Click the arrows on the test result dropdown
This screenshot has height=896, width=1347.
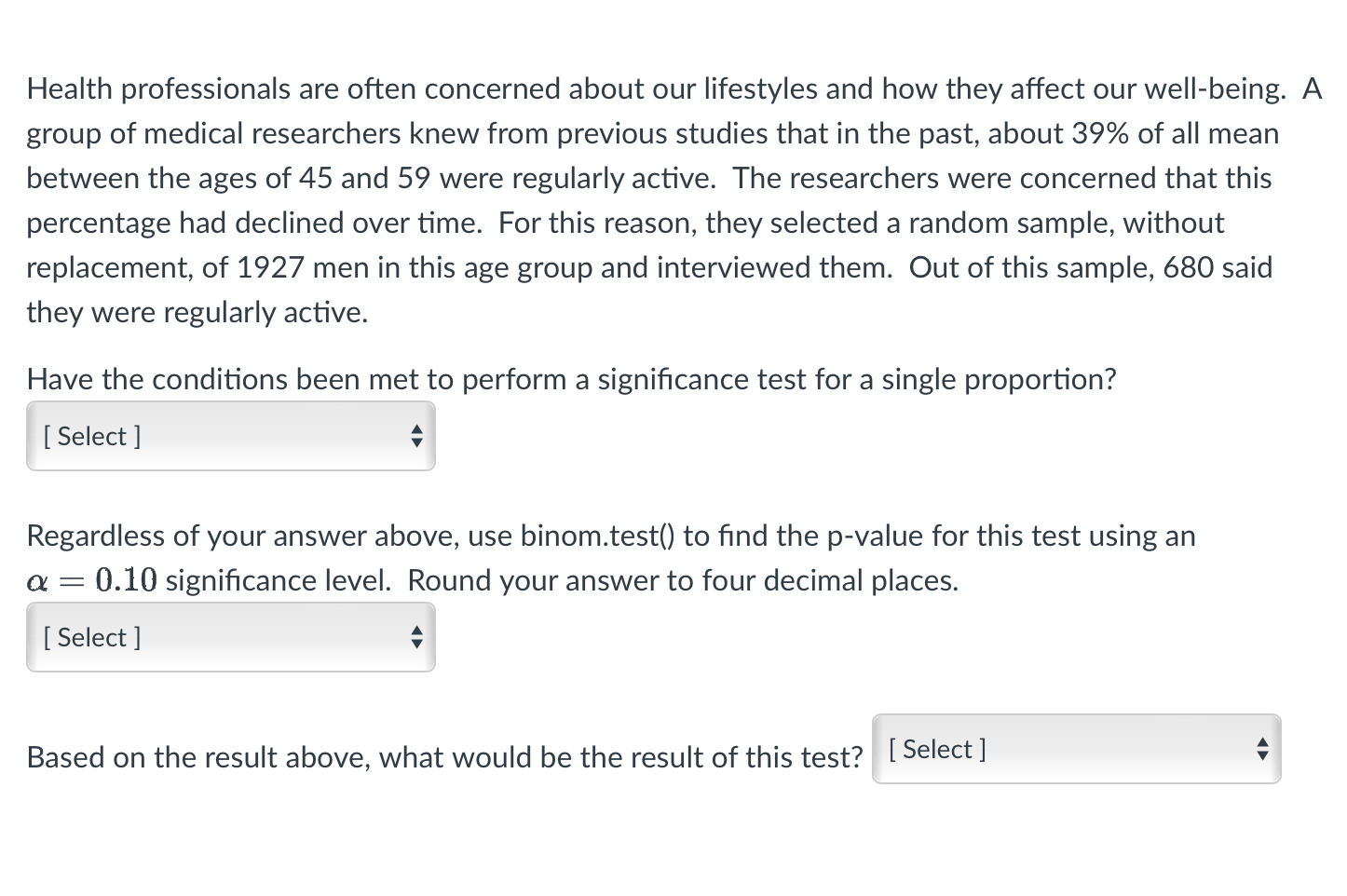pos(1262,749)
